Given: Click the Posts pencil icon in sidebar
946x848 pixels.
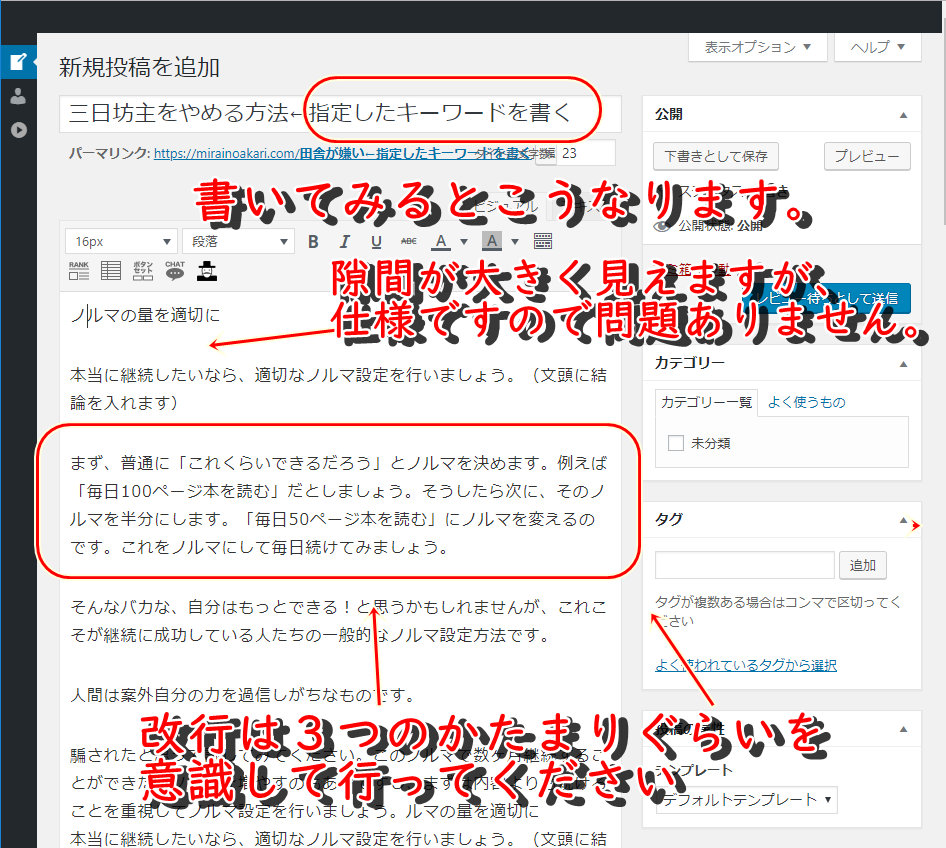Looking at the screenshot, I should 18,62.
